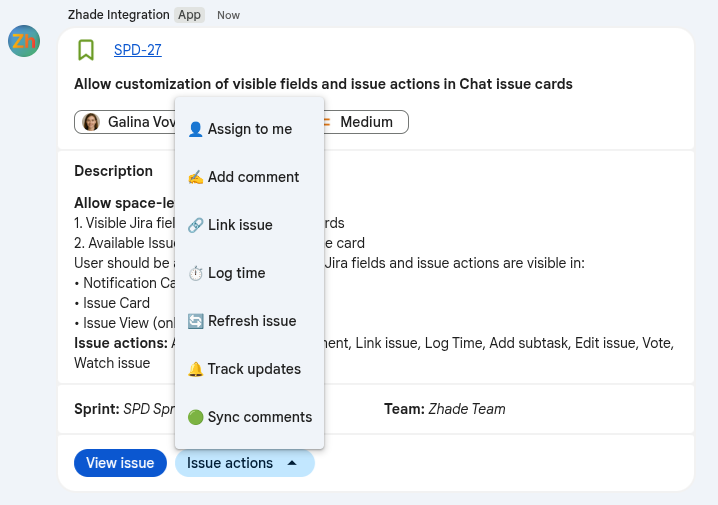
Task: Select Log time menu option
Action: tap(236, 273)
